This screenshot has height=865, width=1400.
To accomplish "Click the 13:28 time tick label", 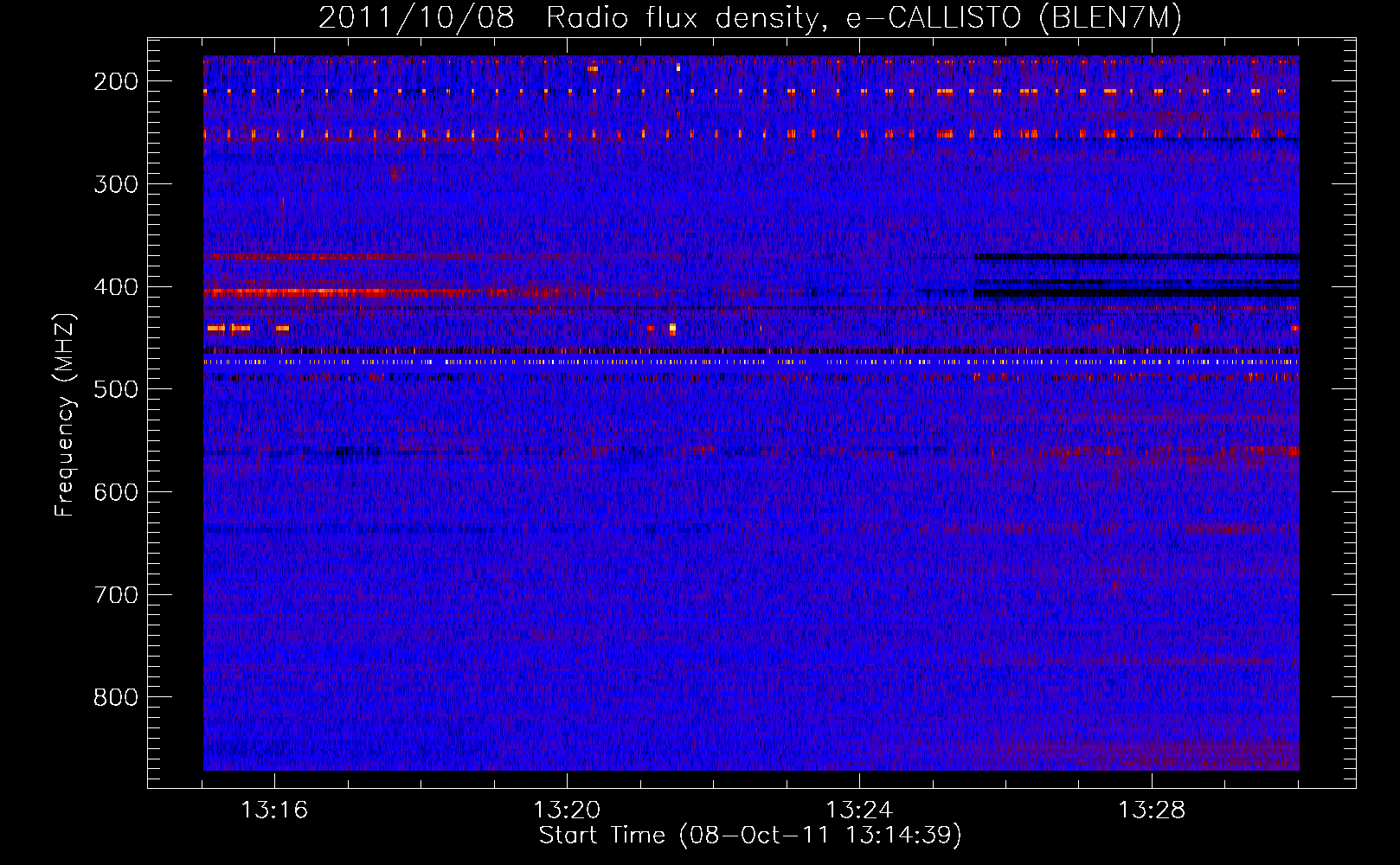I will click(1152, 811).
